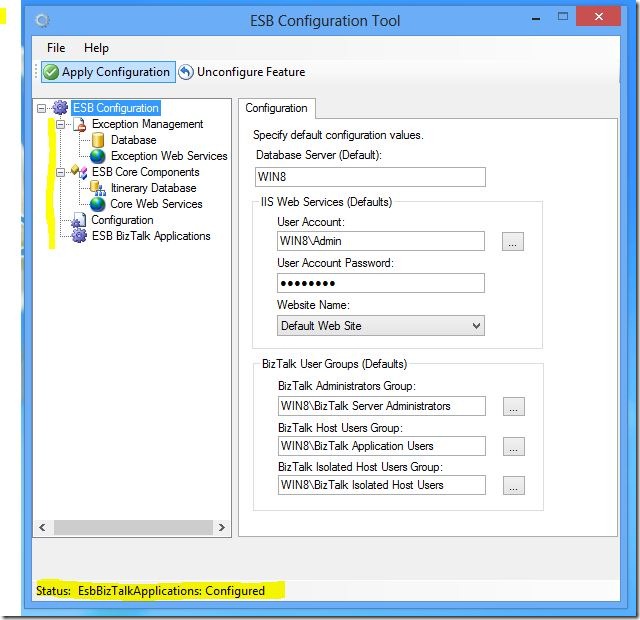This screenshot has height=620, width=640.
Task: Open the Help menu
Action: click(x=96, y=48)
